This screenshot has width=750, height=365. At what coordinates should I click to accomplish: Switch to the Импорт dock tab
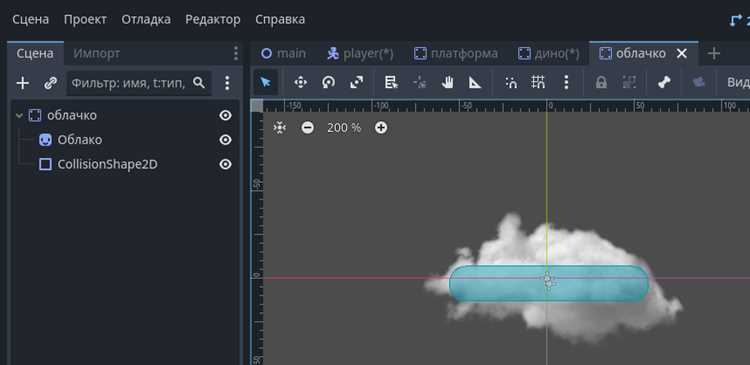(97, 54)
